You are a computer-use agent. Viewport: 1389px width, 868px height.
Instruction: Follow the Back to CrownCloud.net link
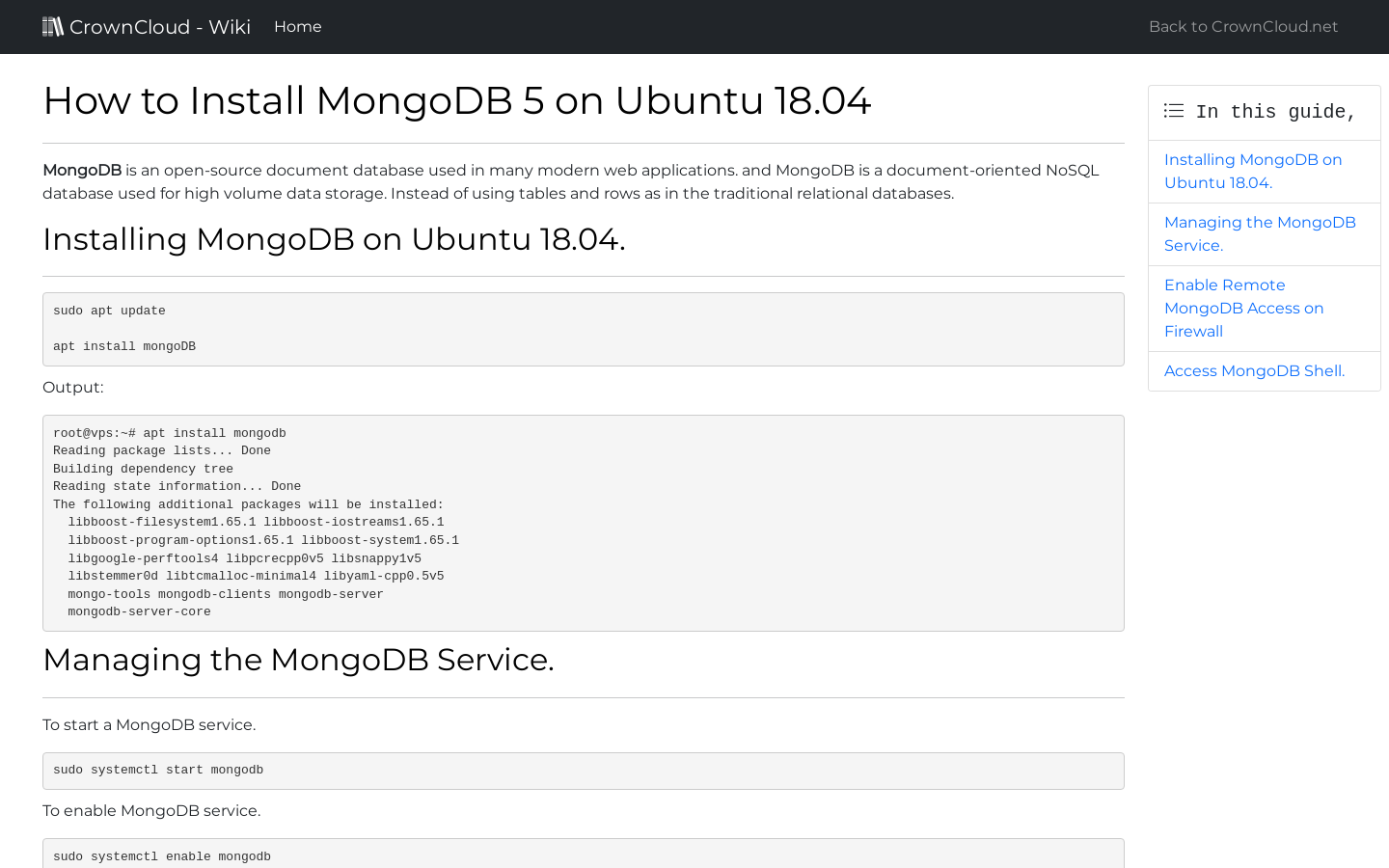pos(1243,27)
